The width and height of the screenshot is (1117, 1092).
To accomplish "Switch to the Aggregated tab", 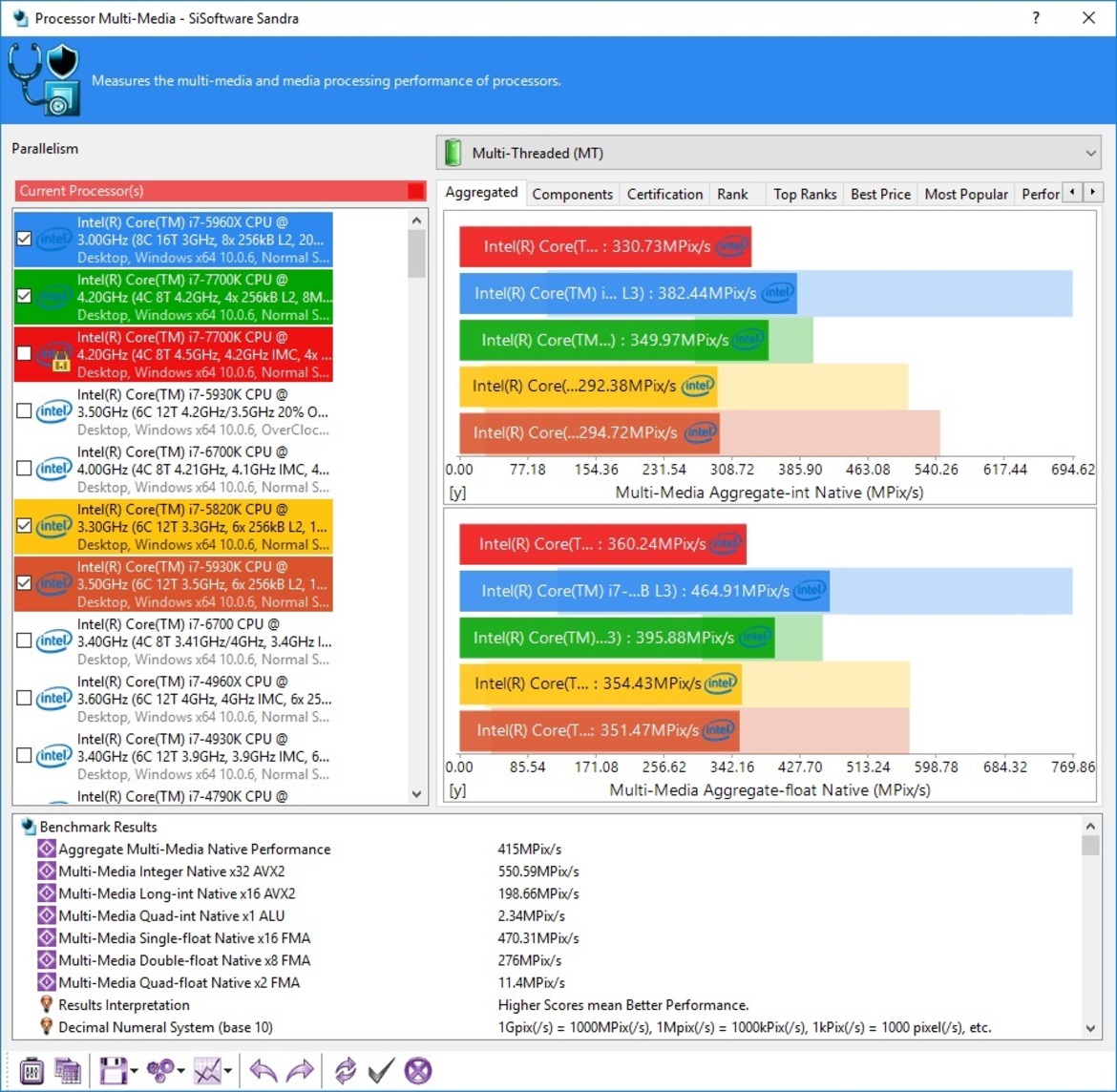I will pos(481,192).
